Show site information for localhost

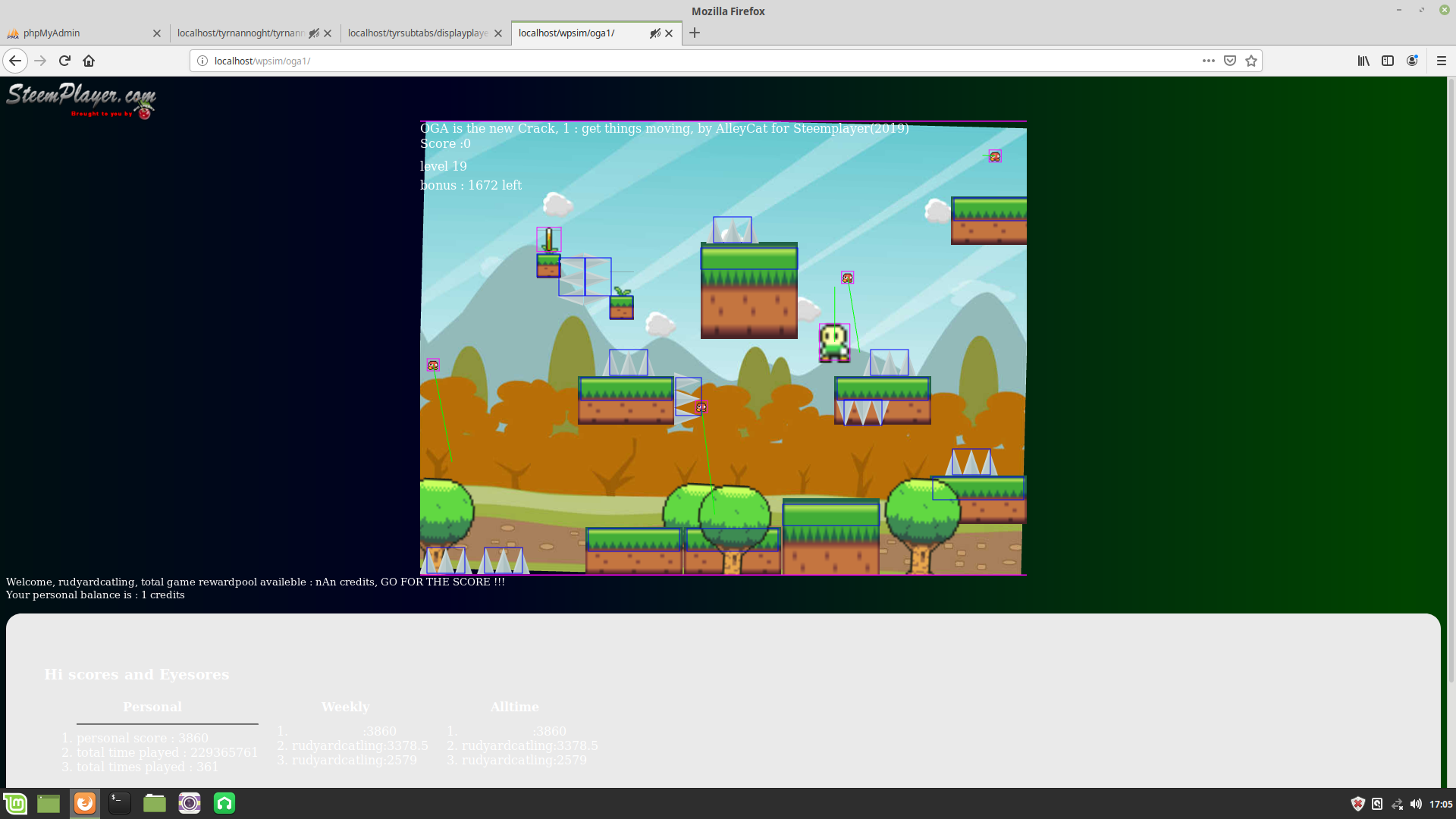[202, 61]
